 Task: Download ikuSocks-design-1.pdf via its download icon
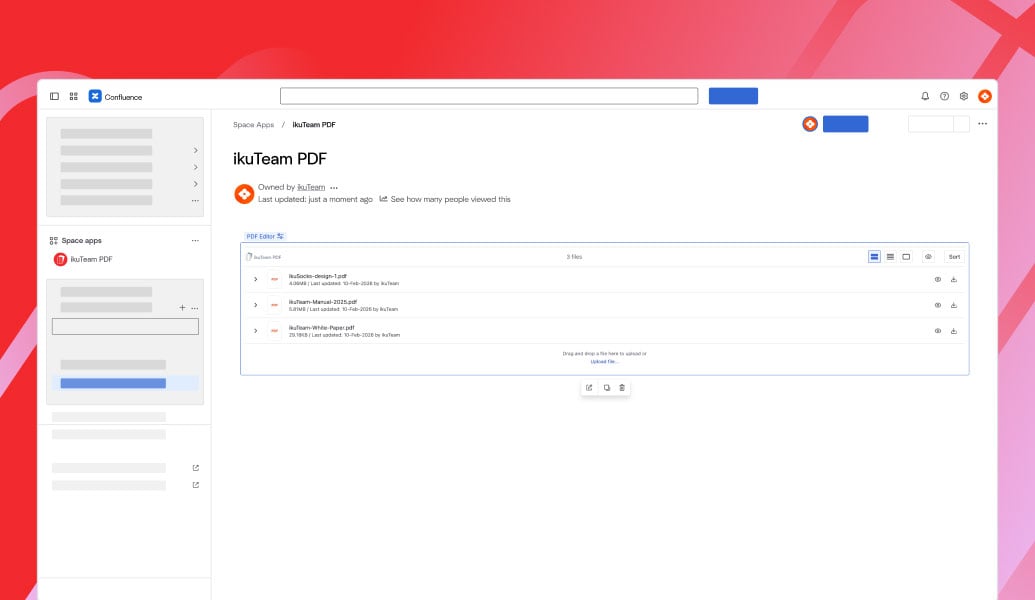click(953, 279)
